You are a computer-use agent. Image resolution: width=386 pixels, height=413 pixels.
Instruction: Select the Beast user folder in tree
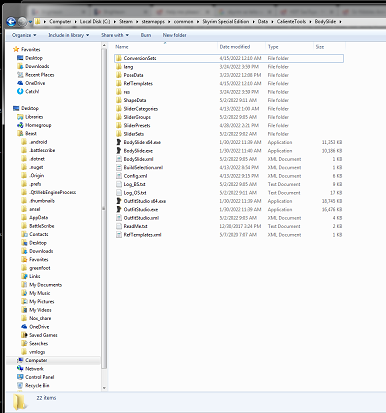point(31,133)
